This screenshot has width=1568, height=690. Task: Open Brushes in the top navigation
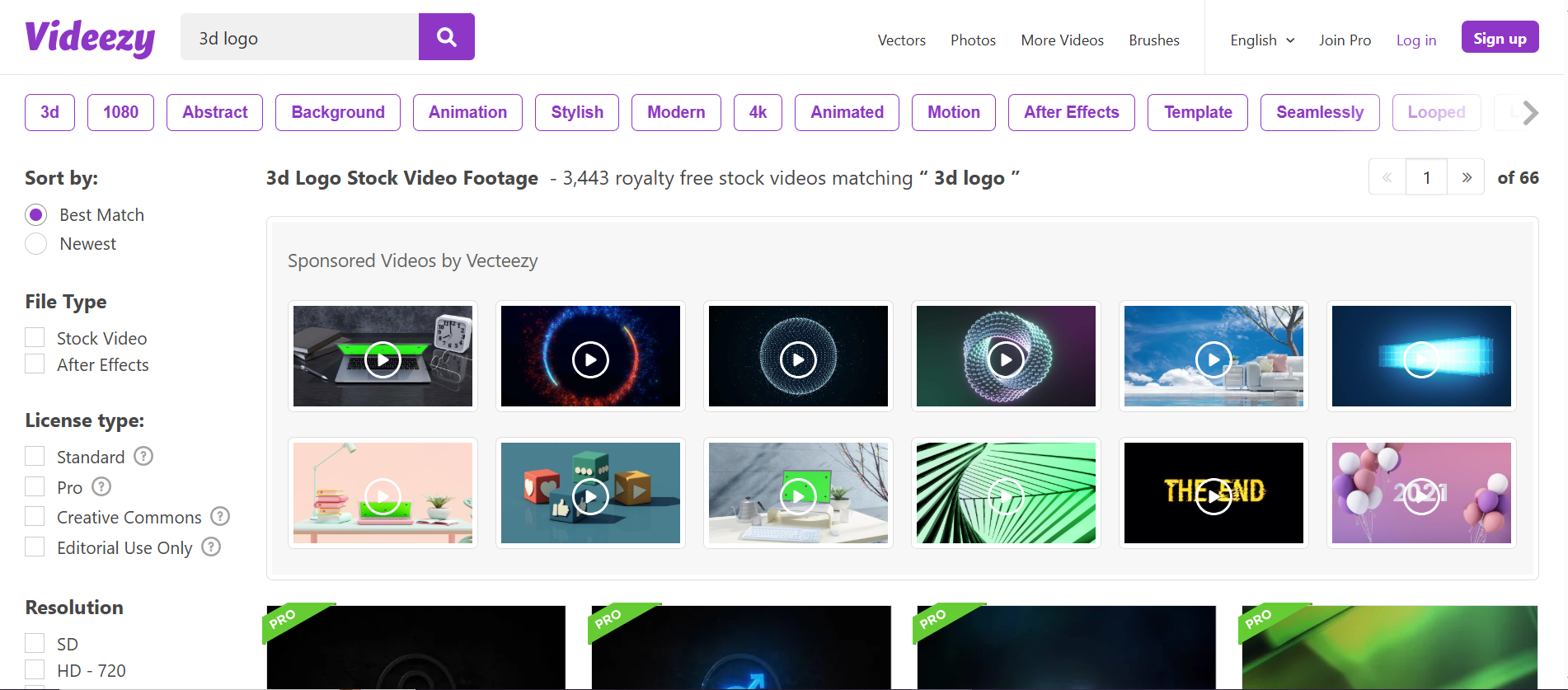click(x=1154, y=40)
